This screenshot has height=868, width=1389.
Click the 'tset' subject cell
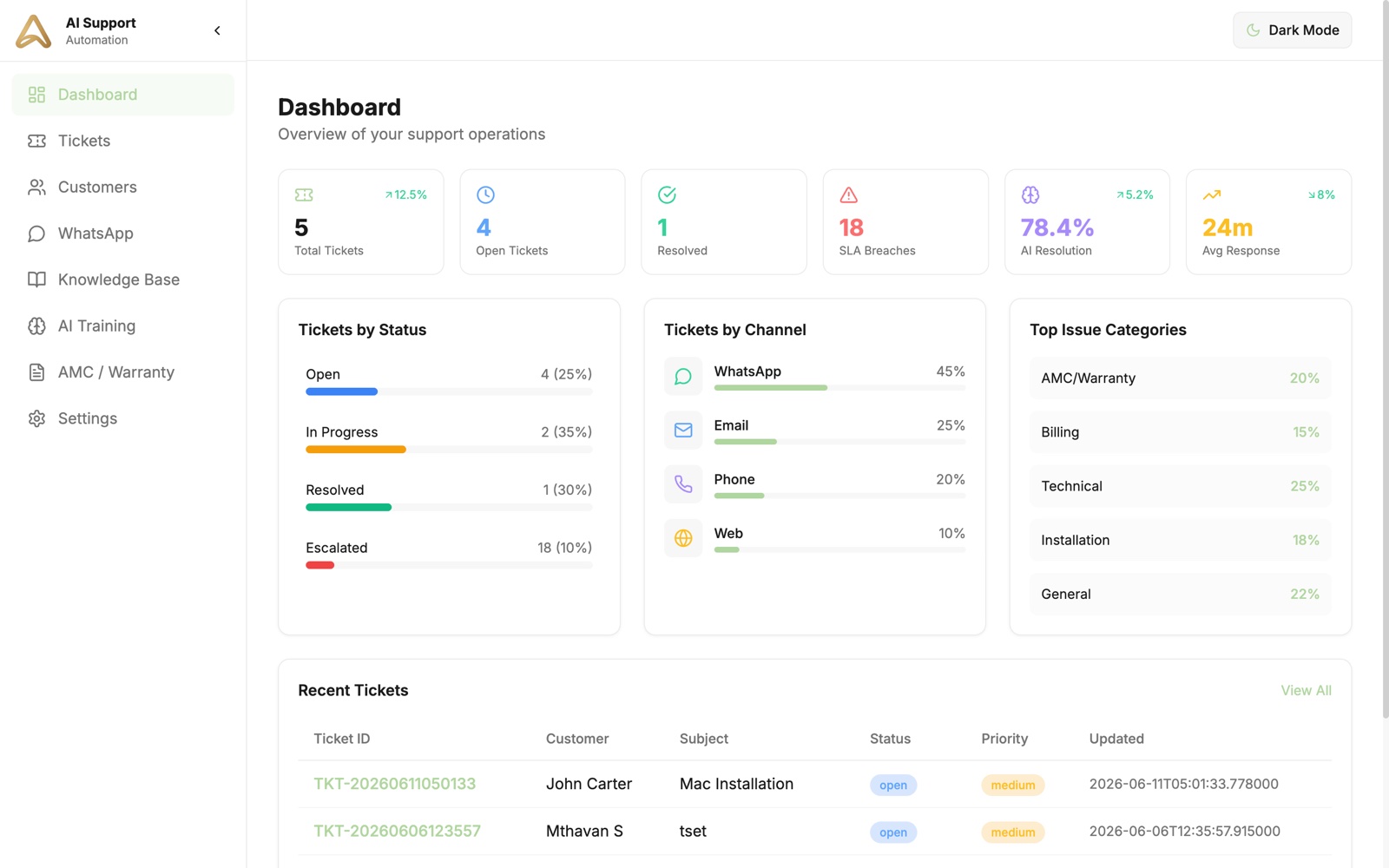(693, 831)
